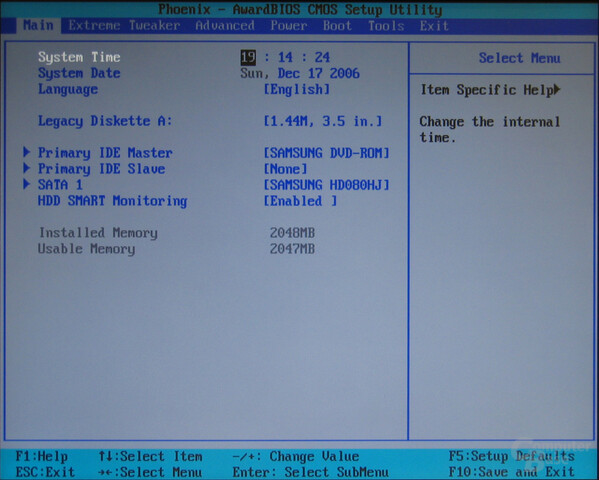599x480 pixels.
Task: Expand the Primary IDE Slave arrow
Action: pos(26,168)
